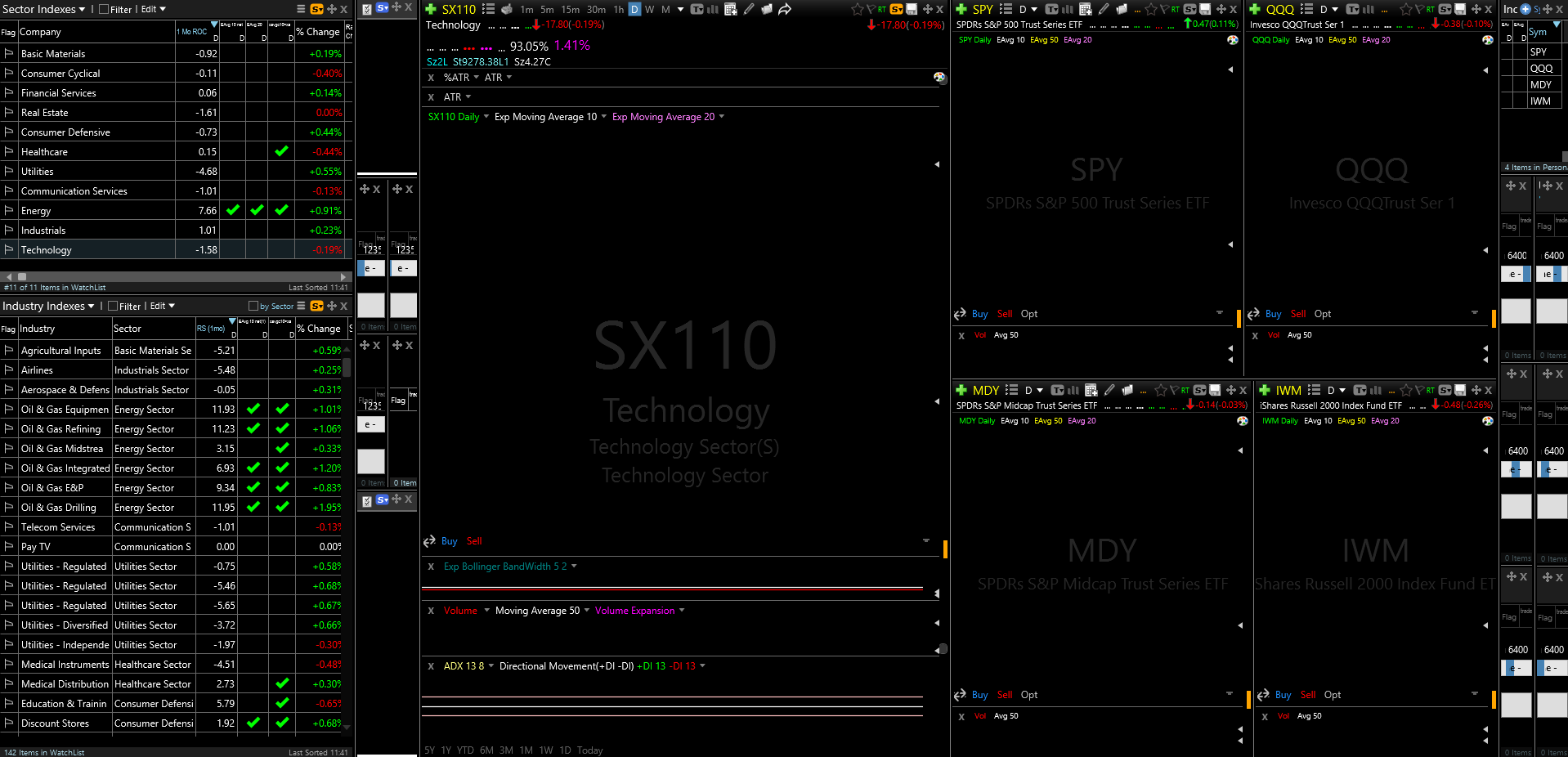The image size is (1568, 757).
Task: Flag the Energy sector row
Action: point(9,211)
